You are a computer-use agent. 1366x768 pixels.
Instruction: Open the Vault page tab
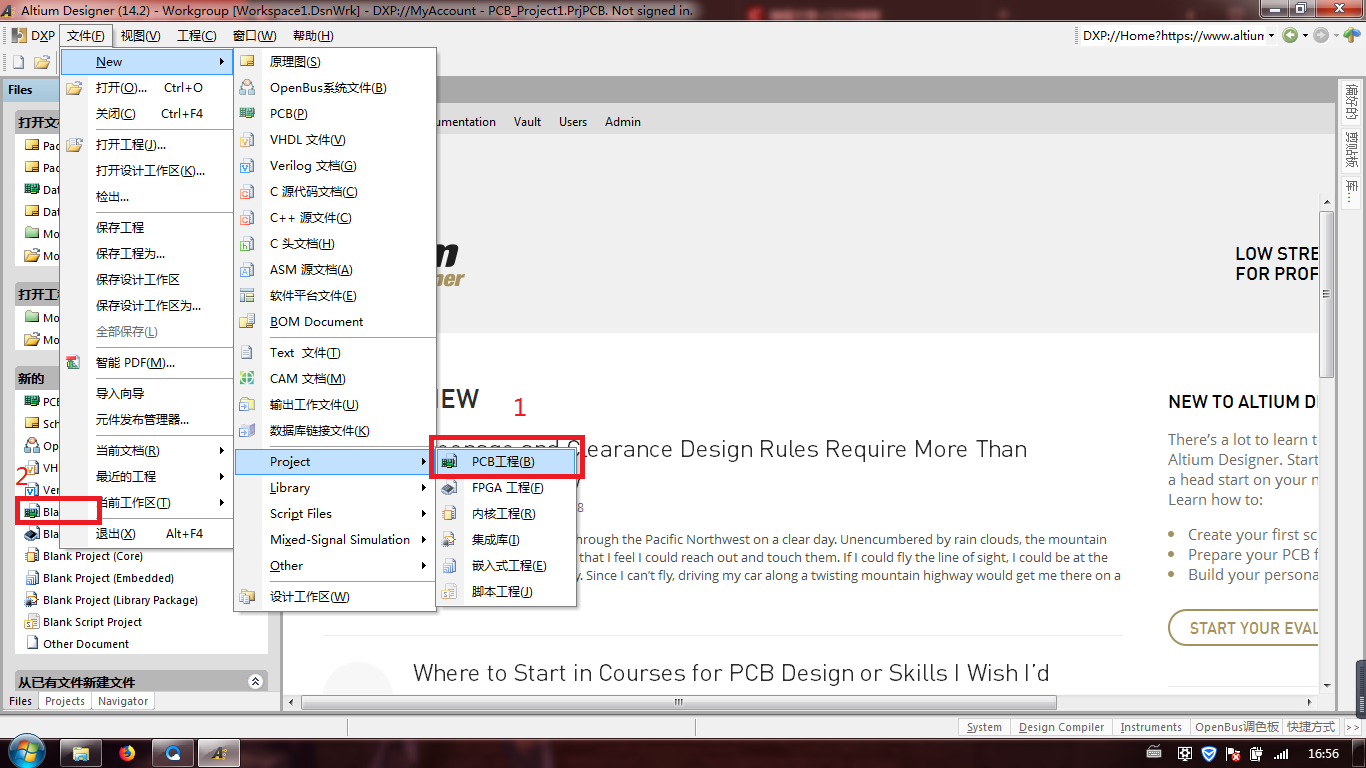pyautogui.click(x=527, y=122)
